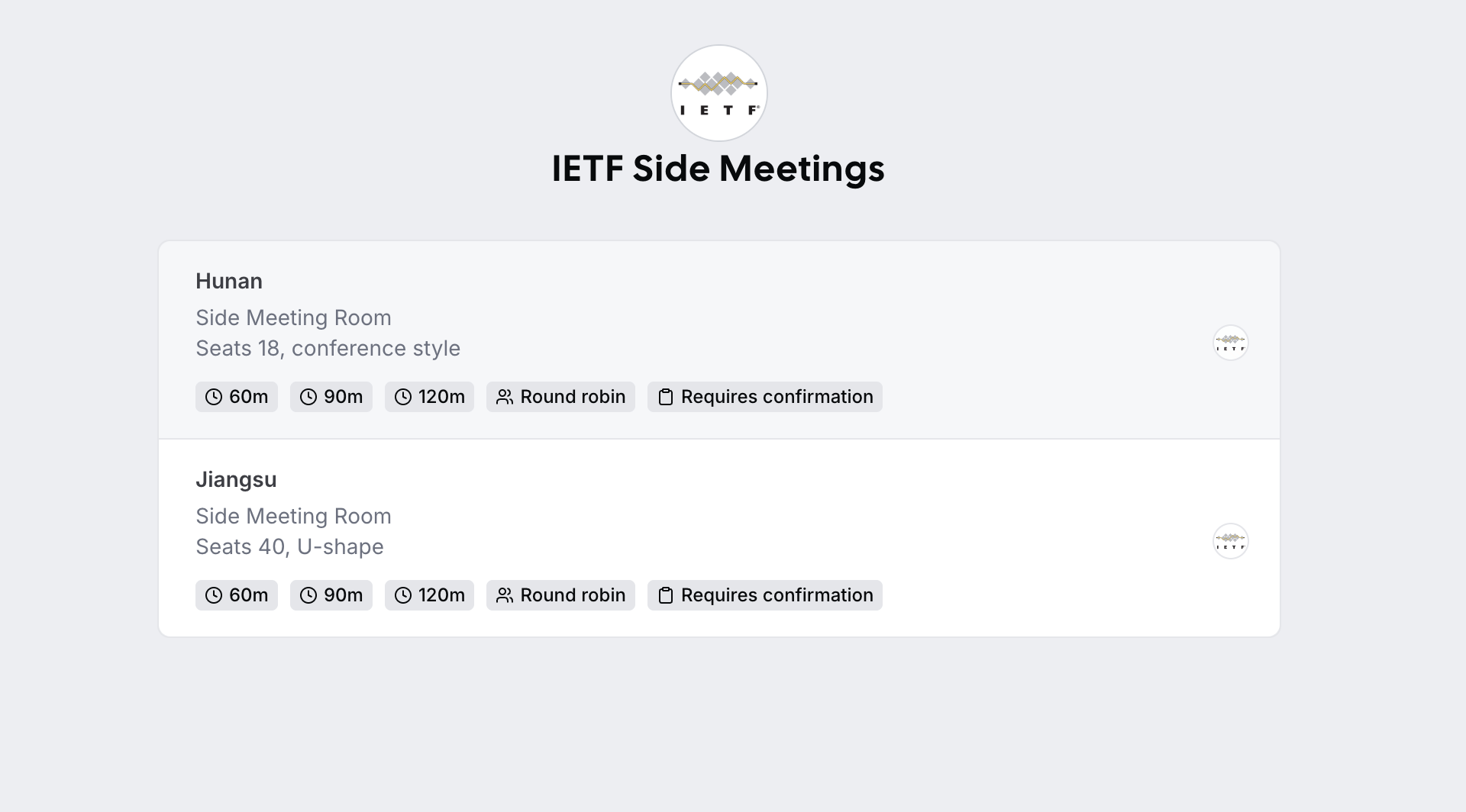Click Jiangsu's "Seats 40, U-shape" description
This screenshot has height=812, width=1466.
click(x=289, y=546)
